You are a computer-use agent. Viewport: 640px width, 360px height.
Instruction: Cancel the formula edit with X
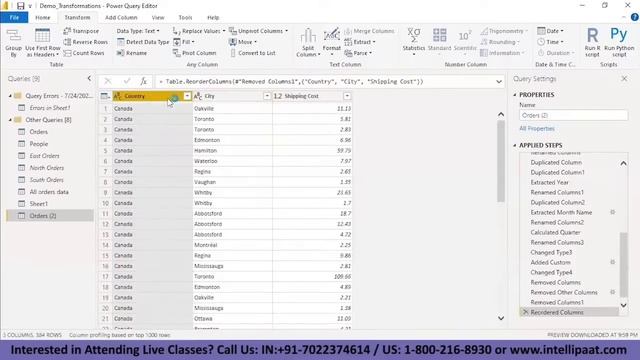[108, 82]
